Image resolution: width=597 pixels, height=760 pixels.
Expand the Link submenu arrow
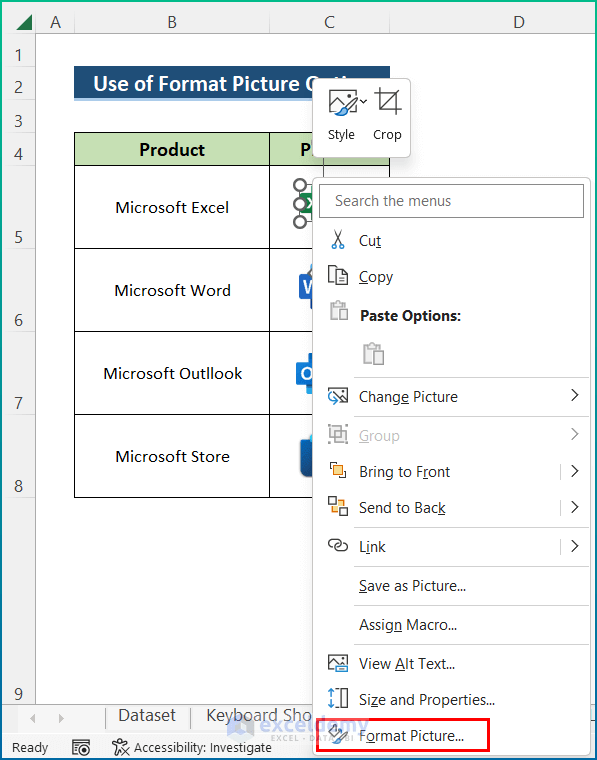[x=575, y=546]
